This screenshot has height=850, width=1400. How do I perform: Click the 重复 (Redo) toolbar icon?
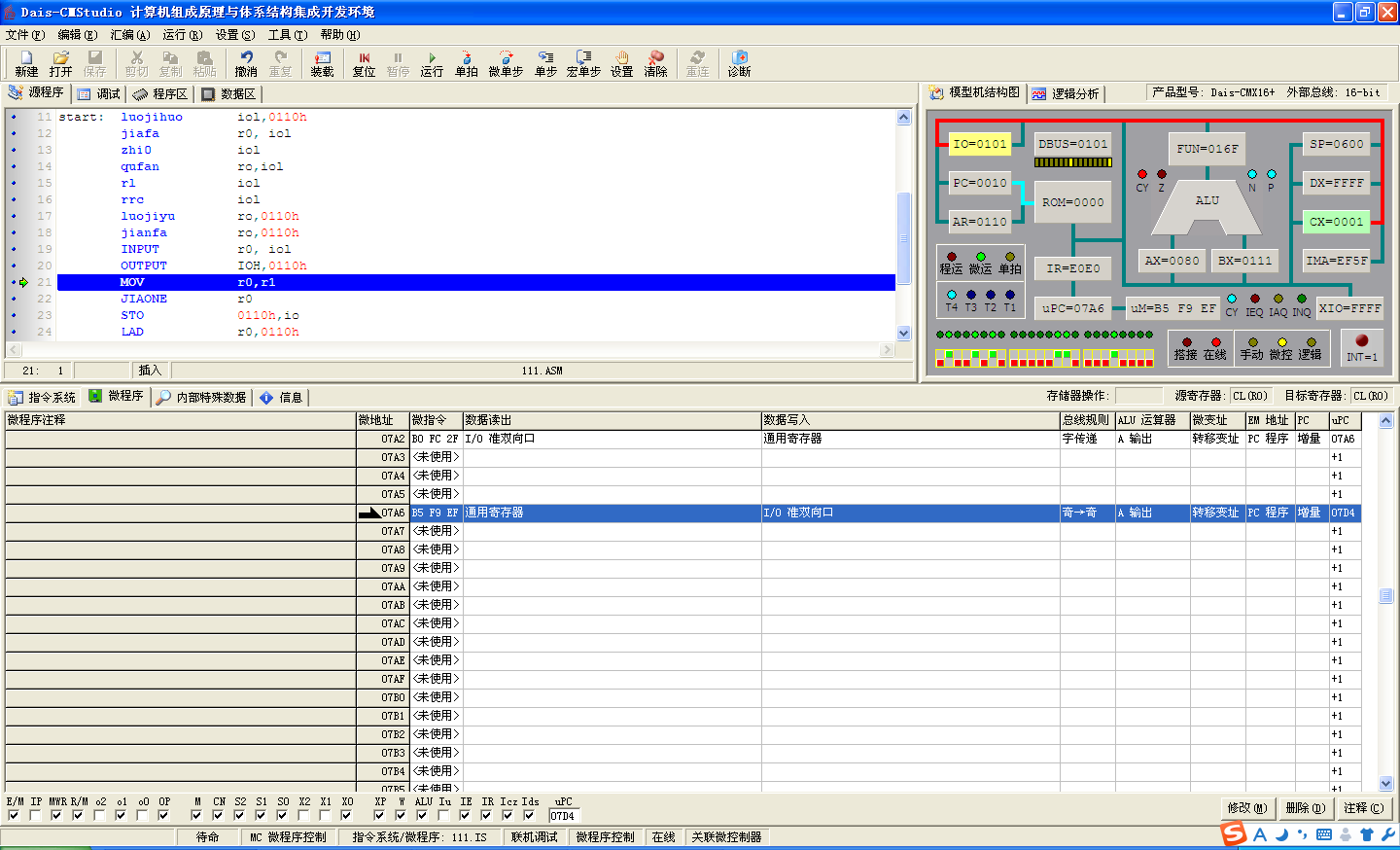[x=280, y=63]
